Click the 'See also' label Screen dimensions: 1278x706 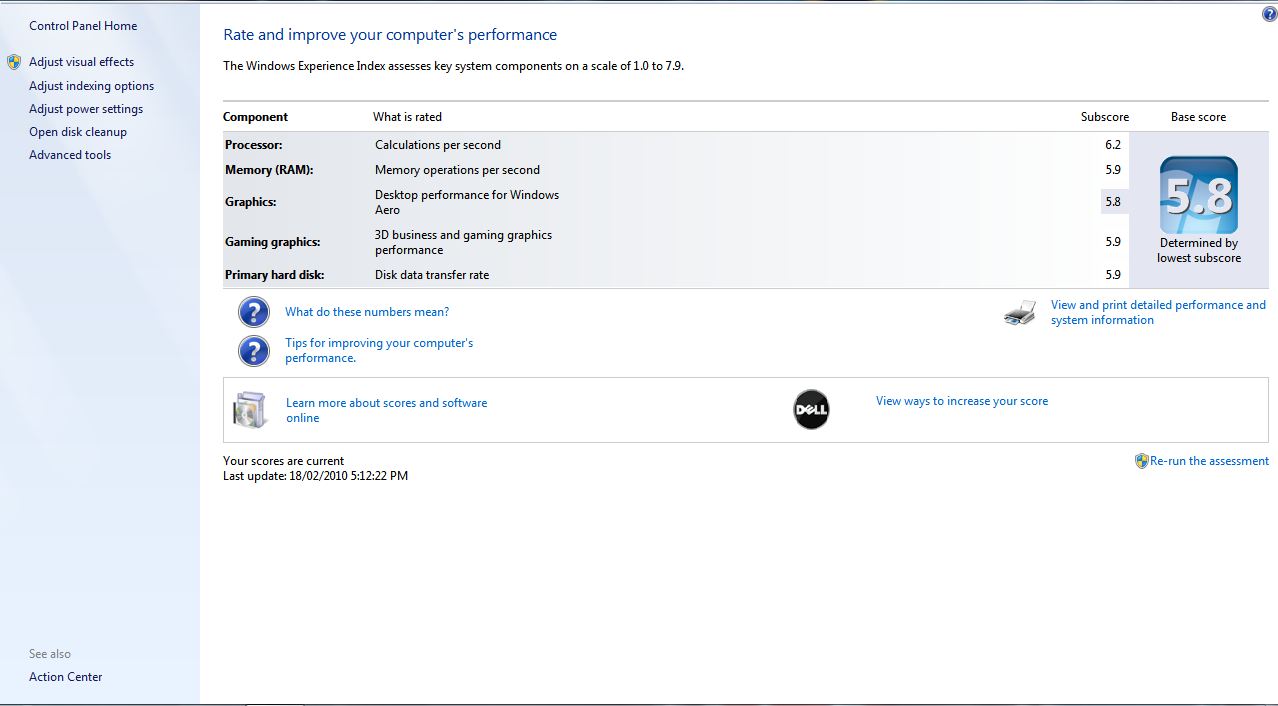coord(50,654)
